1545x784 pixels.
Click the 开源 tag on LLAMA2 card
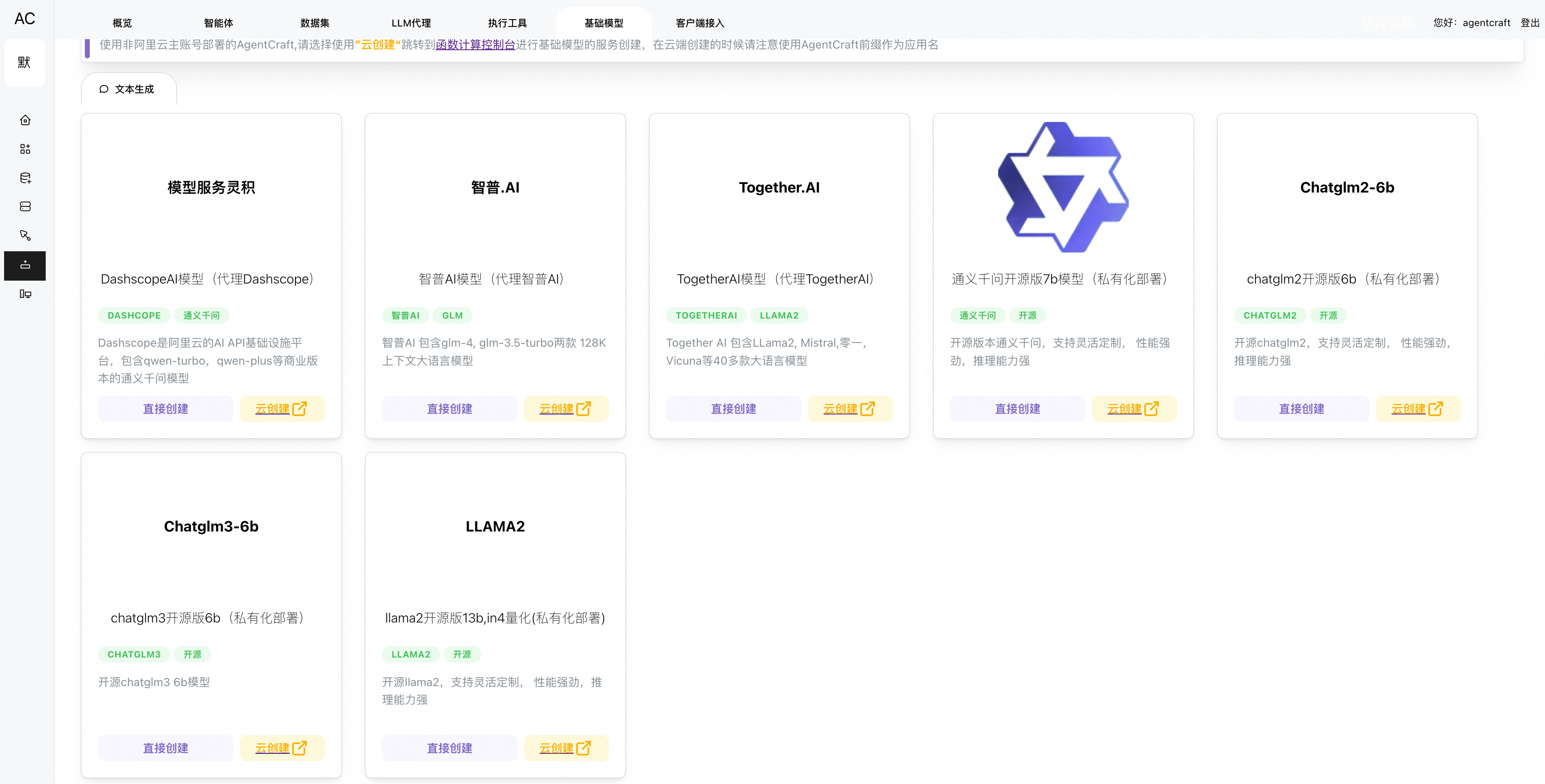(x=462, y=655)
